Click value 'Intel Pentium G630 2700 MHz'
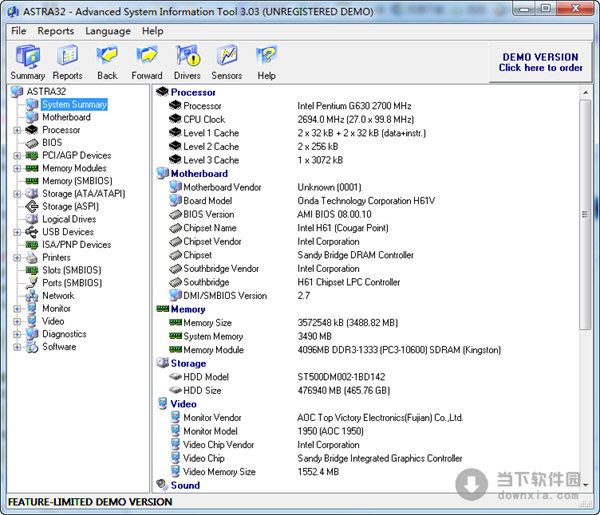The height and width of the screenshot is (515, 600). pos(354,106)
